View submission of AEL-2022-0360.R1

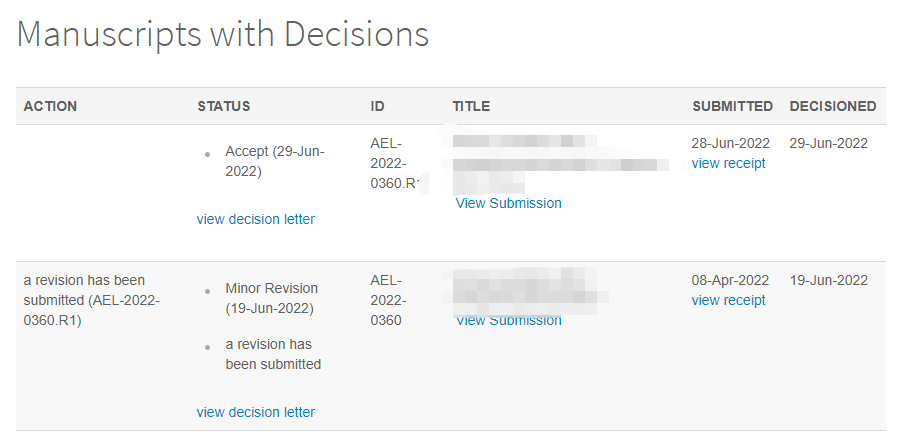[x=509, y=203]
